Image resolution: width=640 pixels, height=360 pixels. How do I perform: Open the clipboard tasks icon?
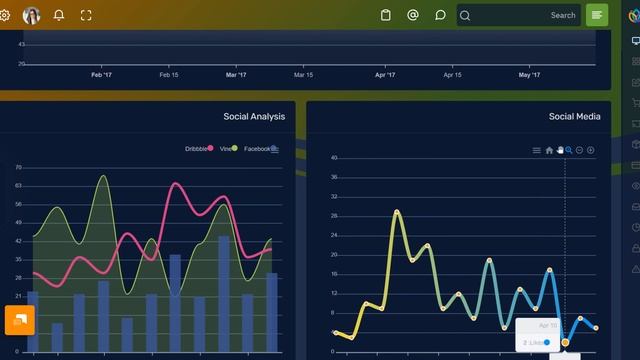tap(385, 15)
